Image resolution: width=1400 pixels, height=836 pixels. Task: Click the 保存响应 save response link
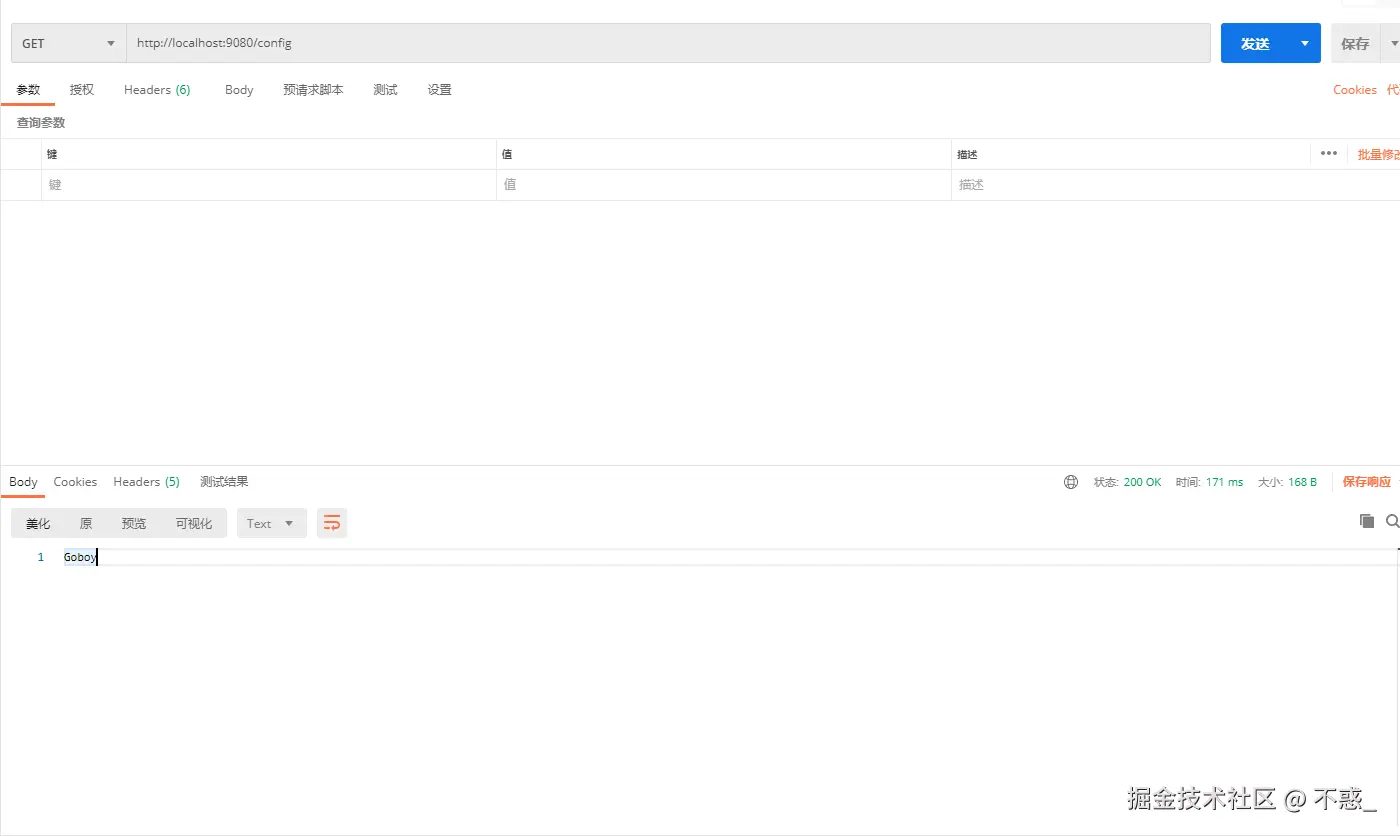[x=1366, y=482]
